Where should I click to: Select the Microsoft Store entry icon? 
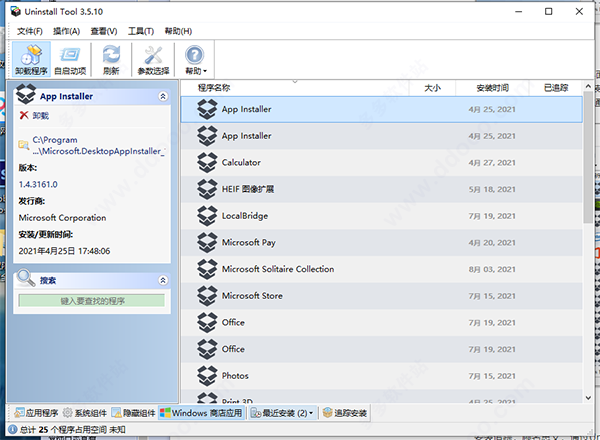(x=207, y=296)
